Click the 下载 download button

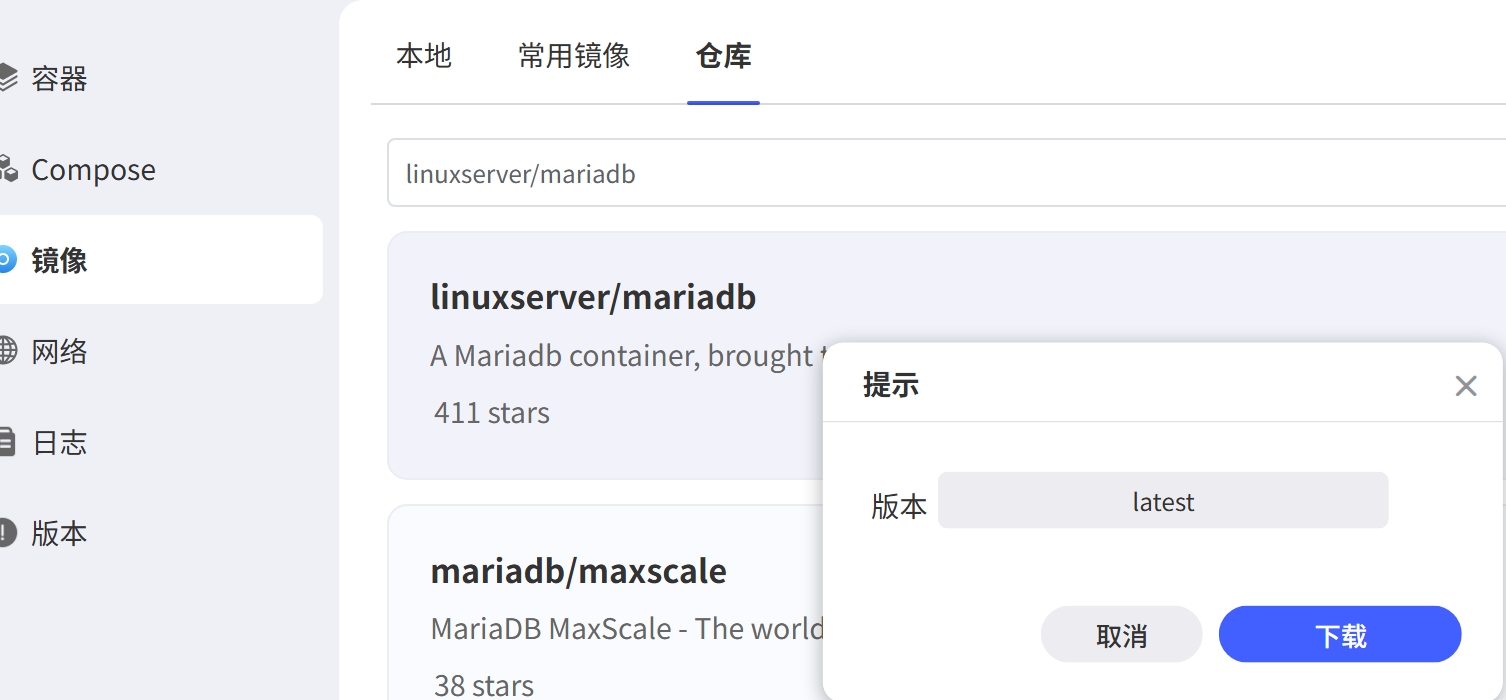pos(1339,634)
